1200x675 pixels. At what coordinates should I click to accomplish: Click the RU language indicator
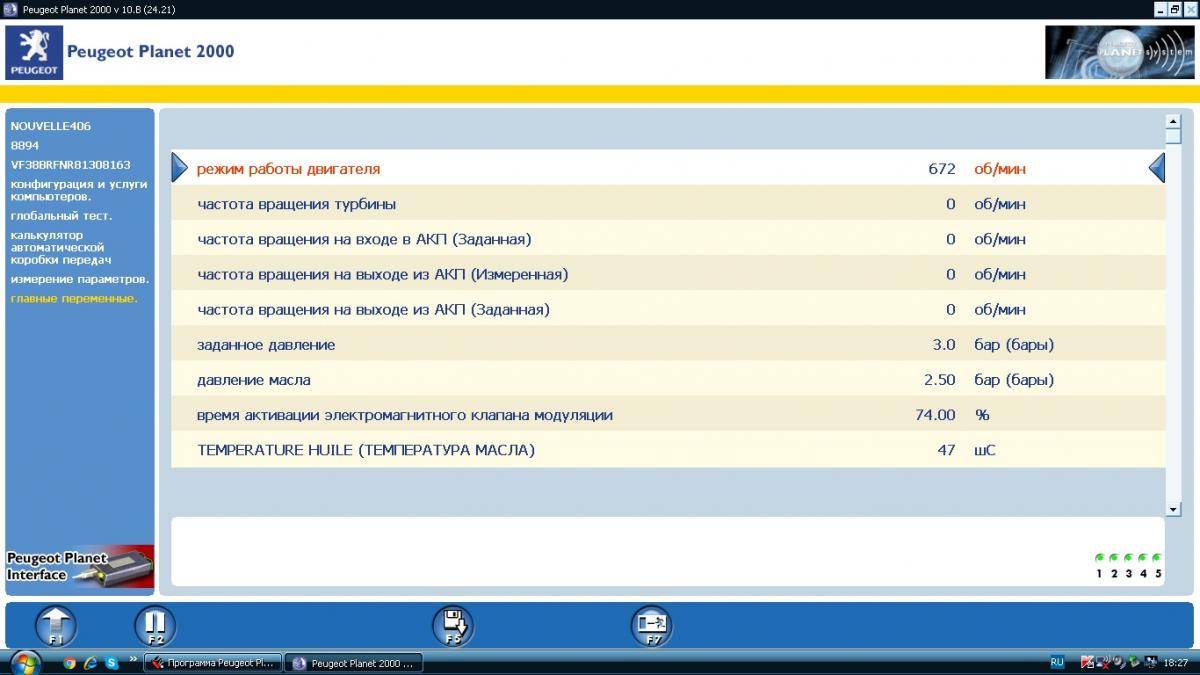(1057, 662)
